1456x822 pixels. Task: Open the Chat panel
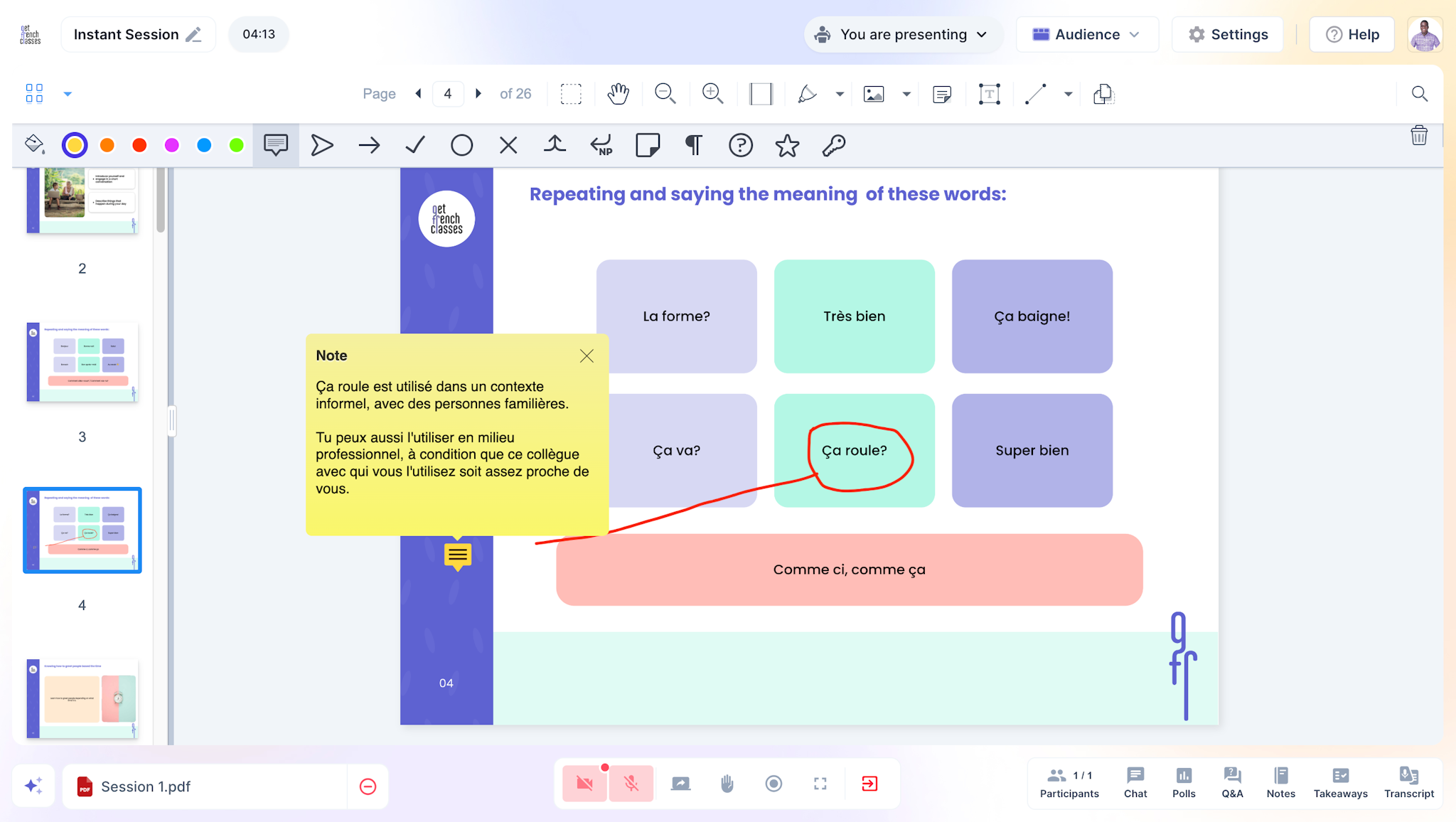1134,783
